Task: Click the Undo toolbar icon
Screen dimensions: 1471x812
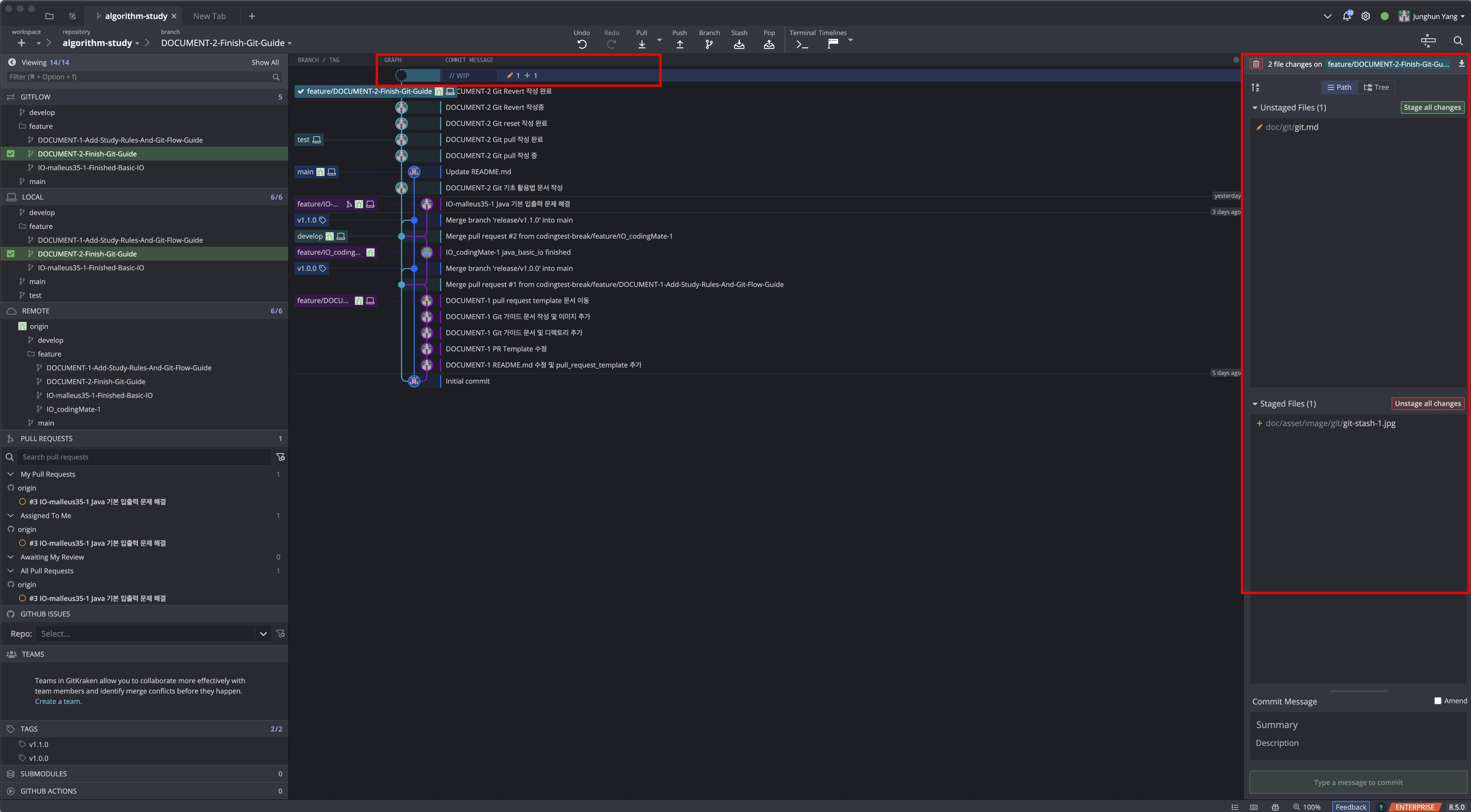Action: [x=581, y=44]
